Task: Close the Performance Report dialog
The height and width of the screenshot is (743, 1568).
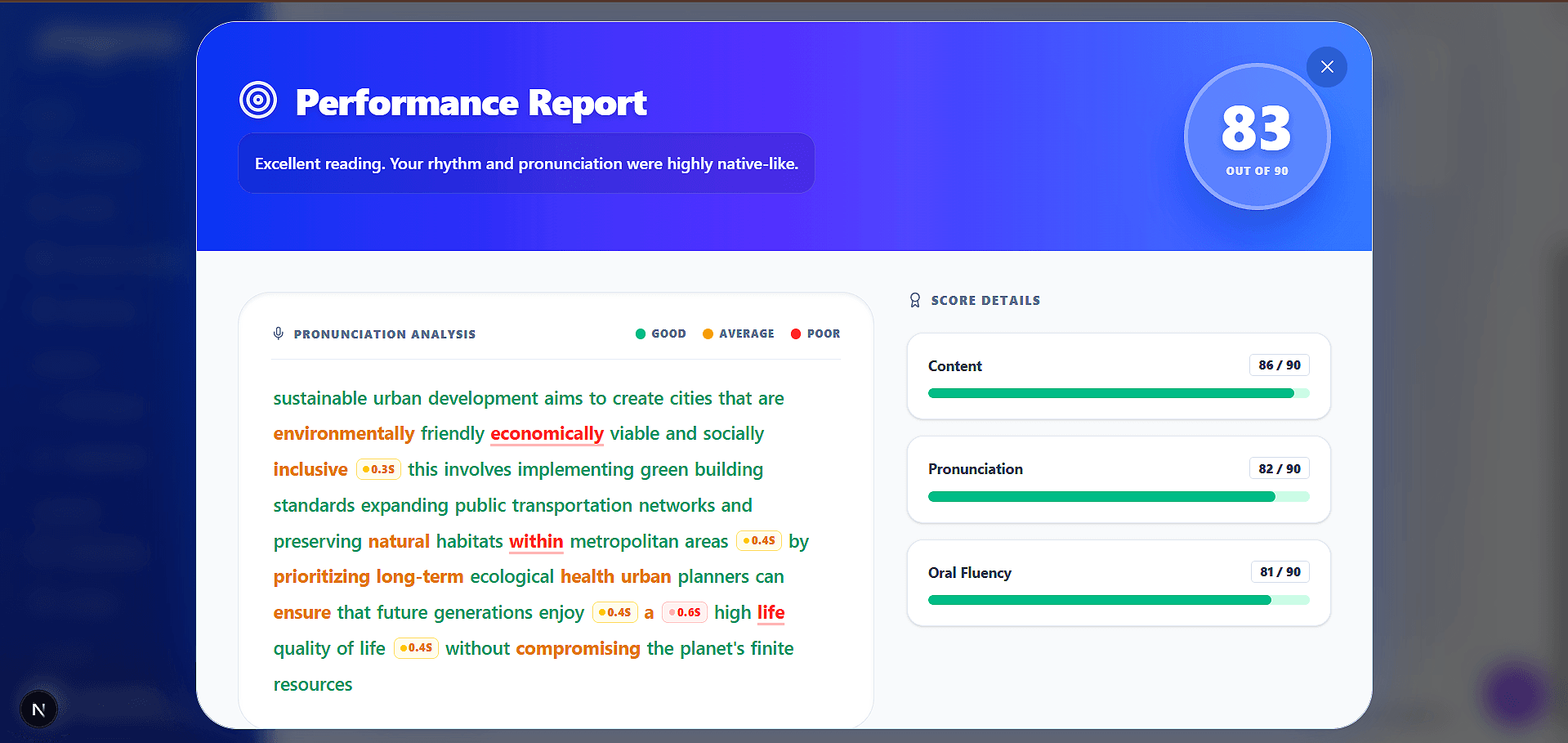Action: coord(1327,67)
